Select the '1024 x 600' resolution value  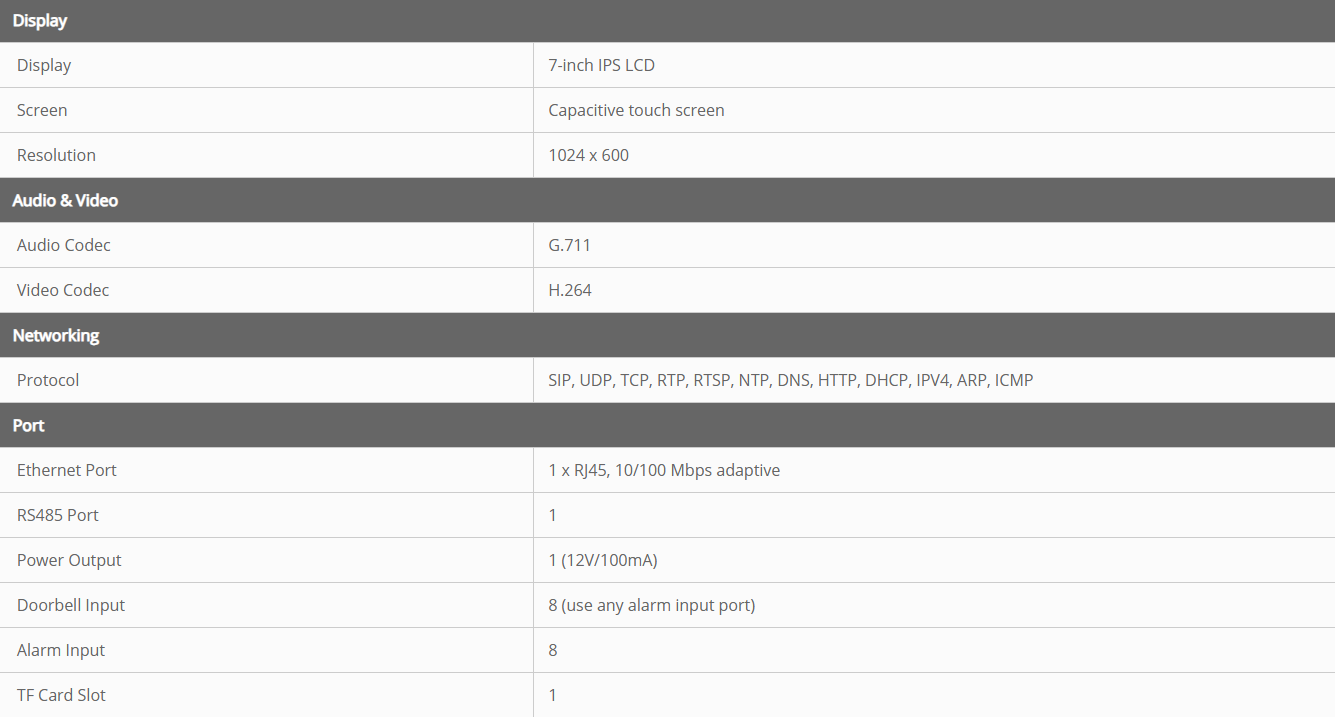click(x=588, y=155)
